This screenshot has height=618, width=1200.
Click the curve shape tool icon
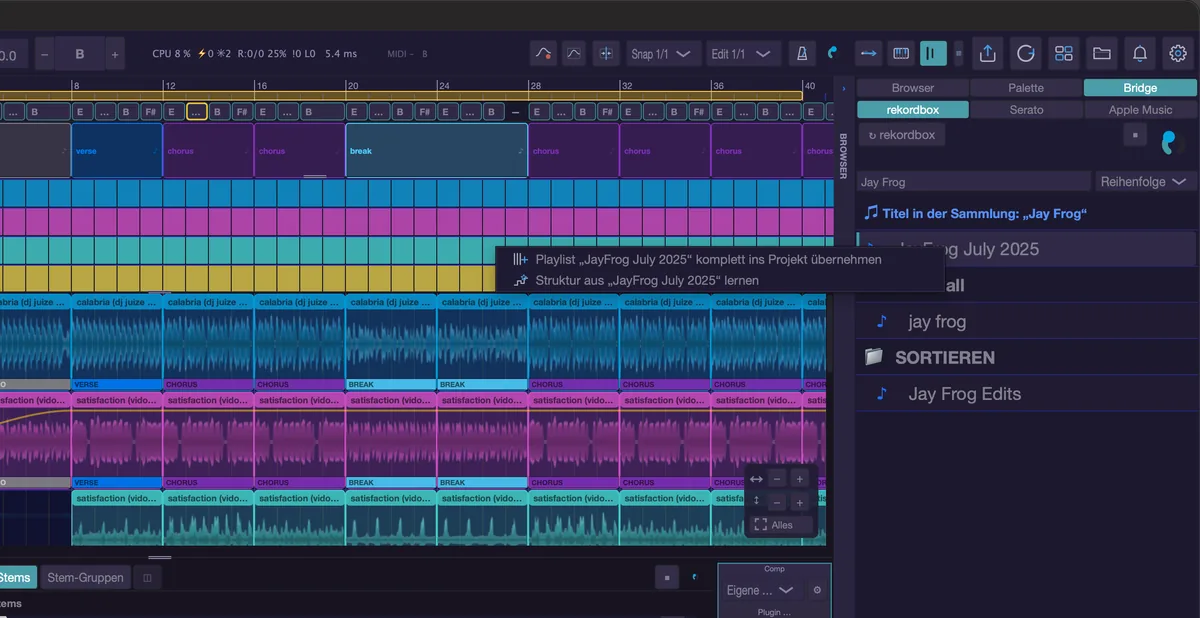574,54
